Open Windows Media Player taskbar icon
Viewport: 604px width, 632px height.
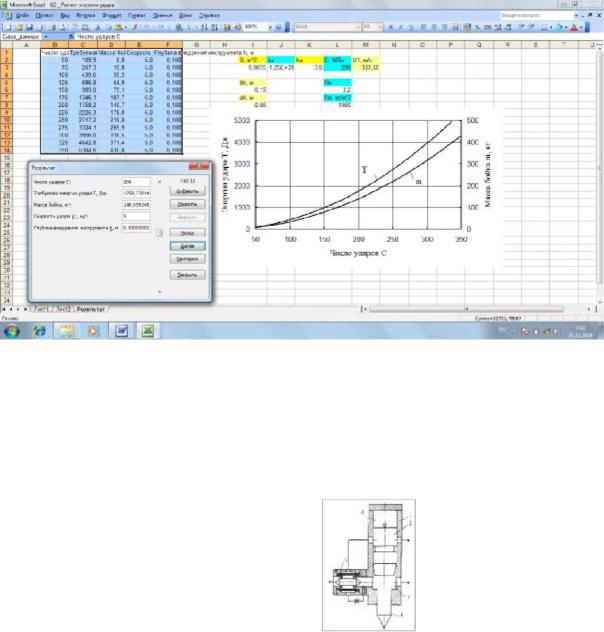coord(93,331)
